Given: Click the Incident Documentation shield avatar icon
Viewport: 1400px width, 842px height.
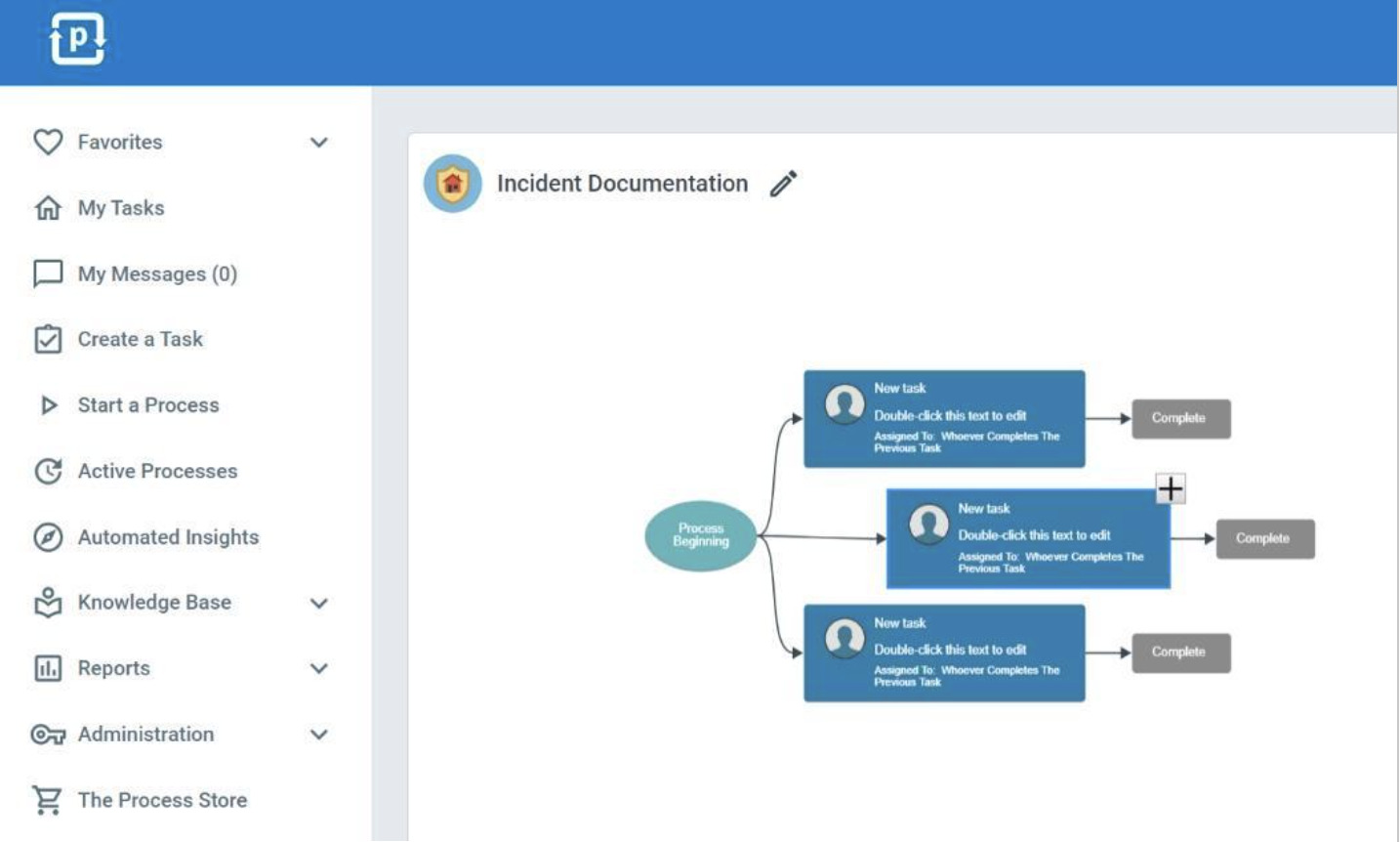Looking at the screenshot, I should tap(452, 184).
